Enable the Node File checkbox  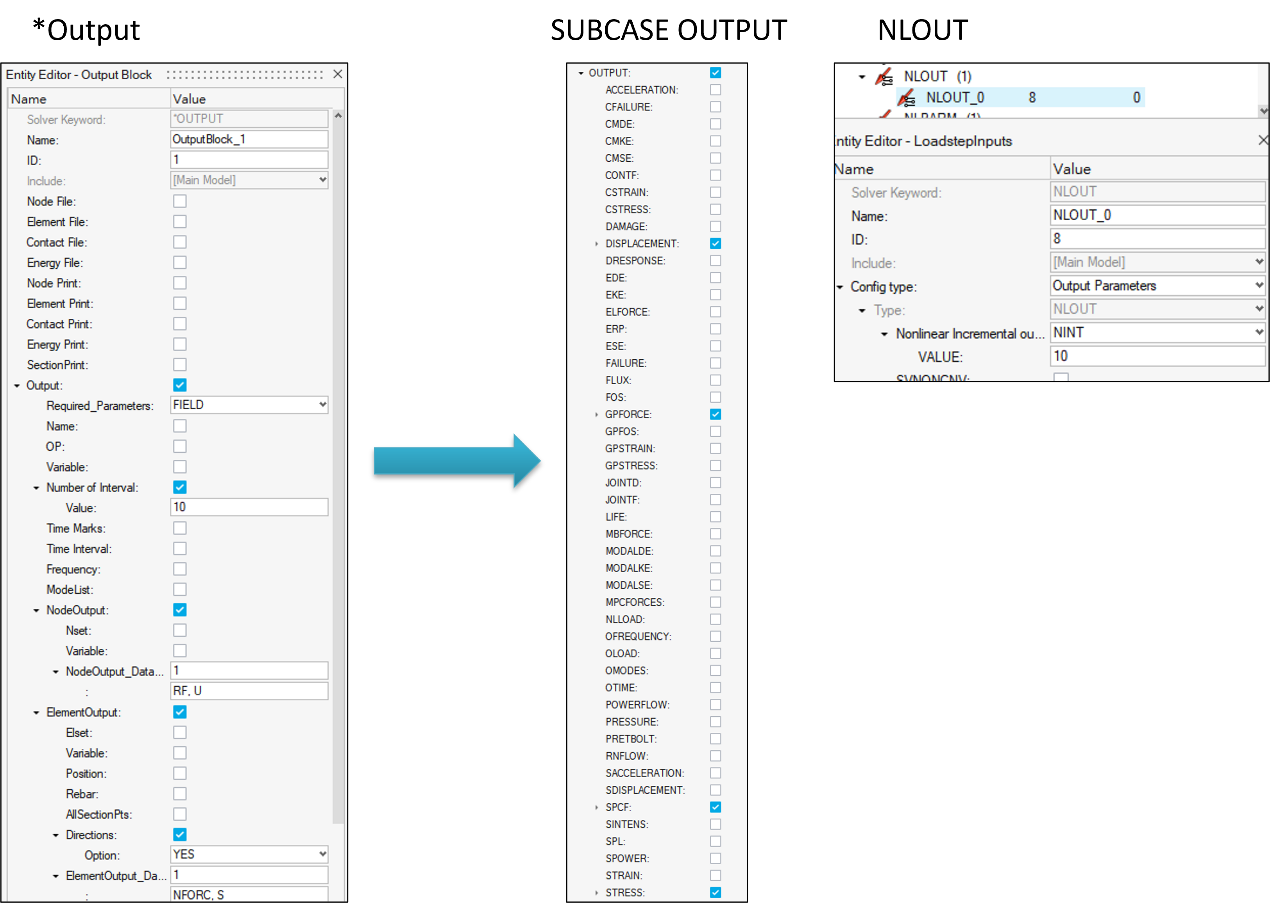180,201
